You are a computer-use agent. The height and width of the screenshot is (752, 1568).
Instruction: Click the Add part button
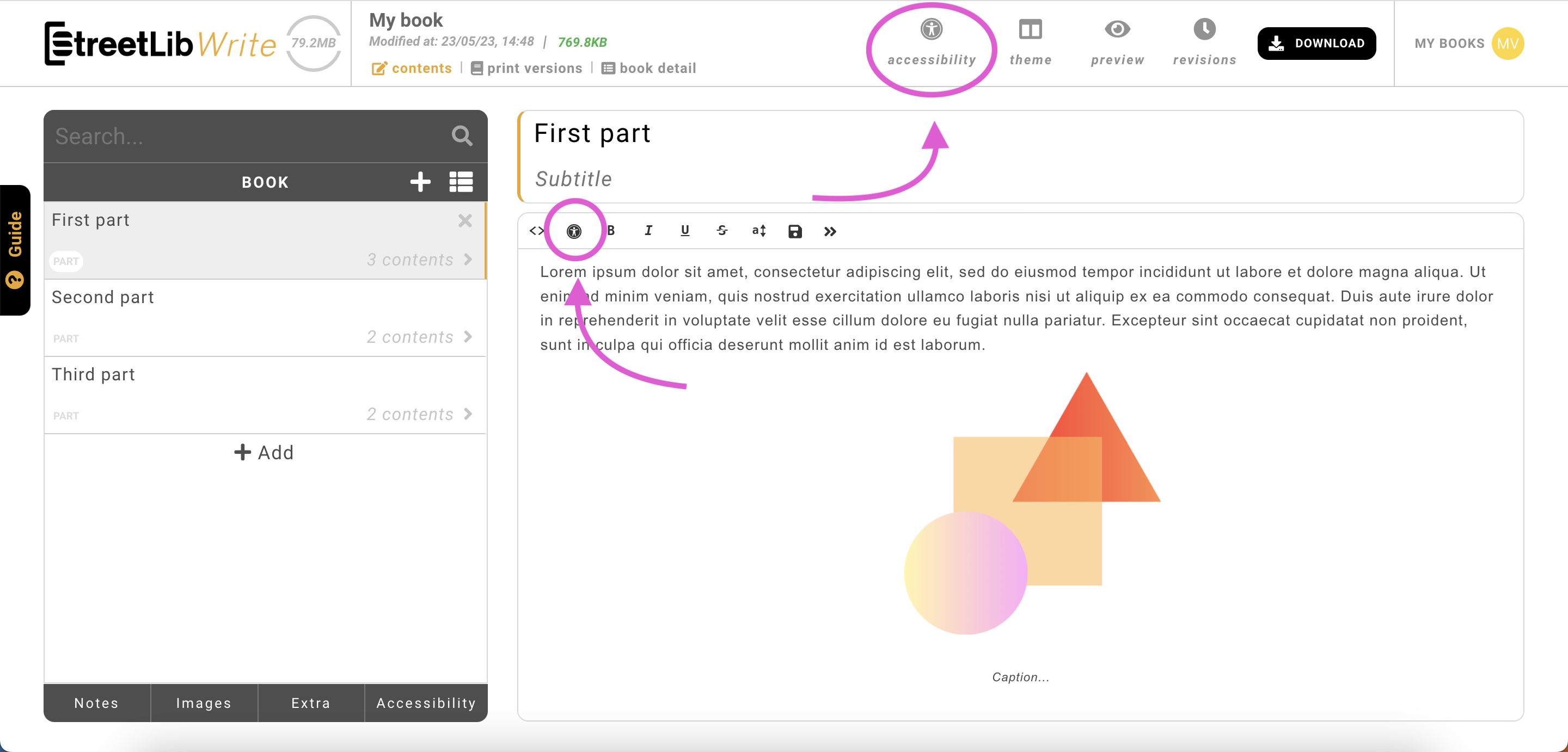264,453
